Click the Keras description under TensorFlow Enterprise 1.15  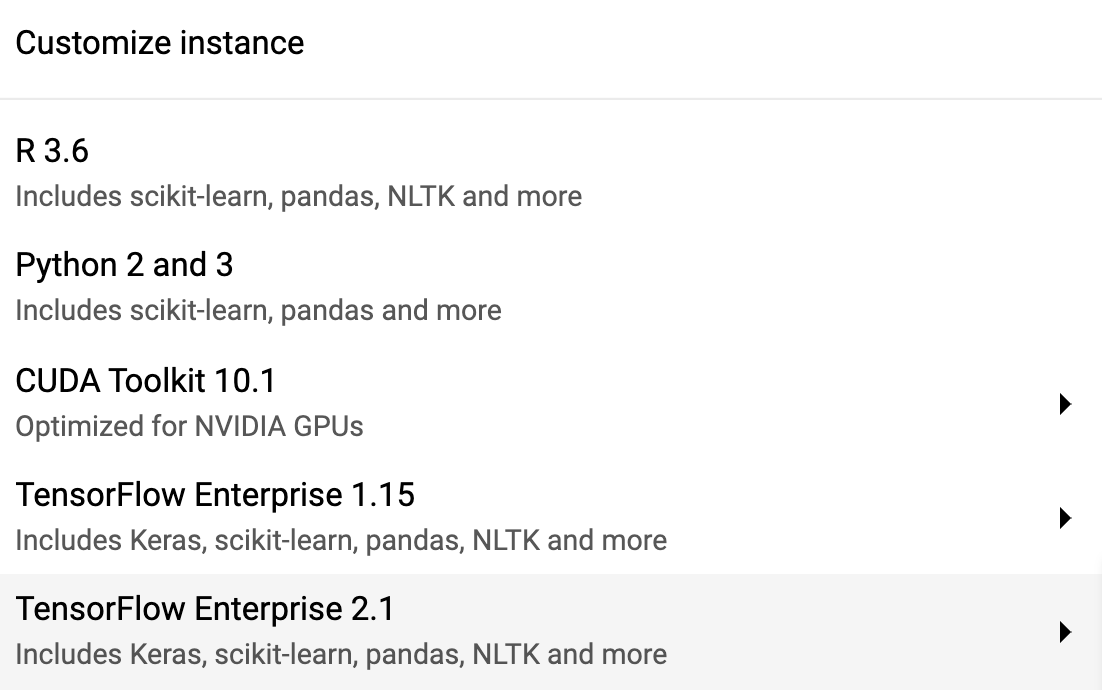coord(341,541)
